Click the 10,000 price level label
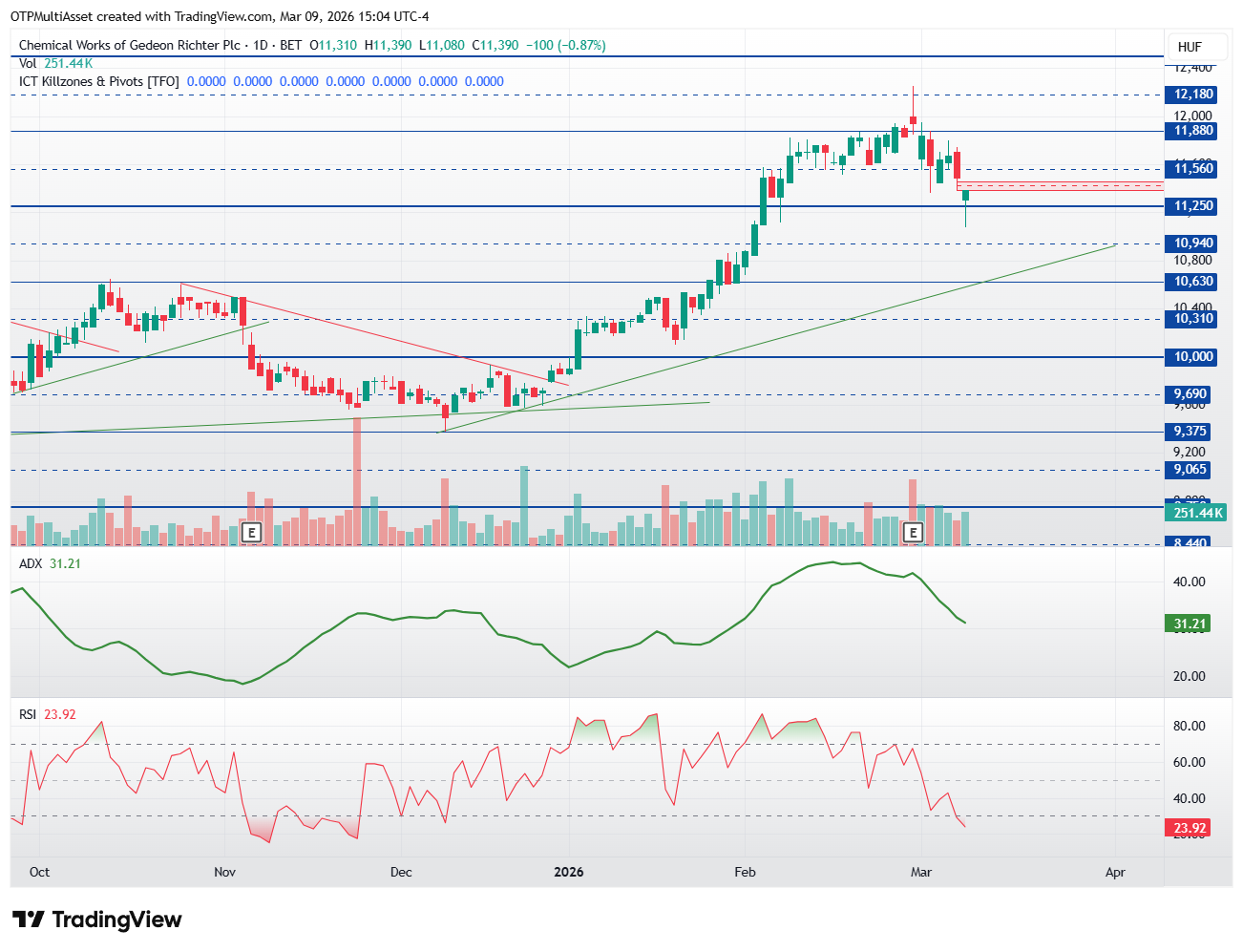 point(1193,357)
